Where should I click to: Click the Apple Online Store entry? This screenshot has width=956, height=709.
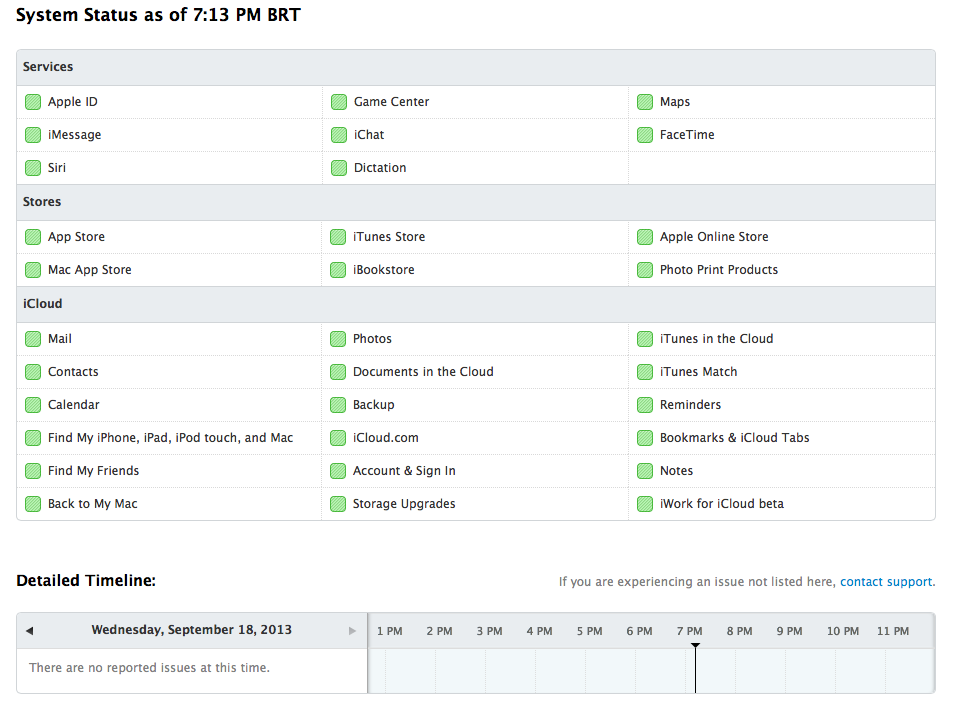point(714,237)
